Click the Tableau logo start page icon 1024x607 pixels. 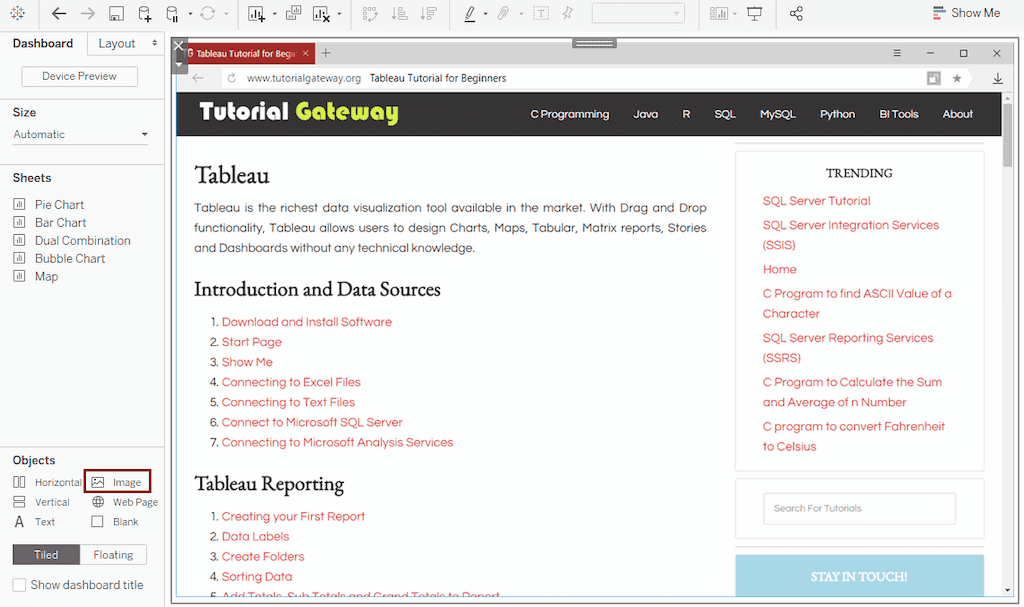[18, 13]
